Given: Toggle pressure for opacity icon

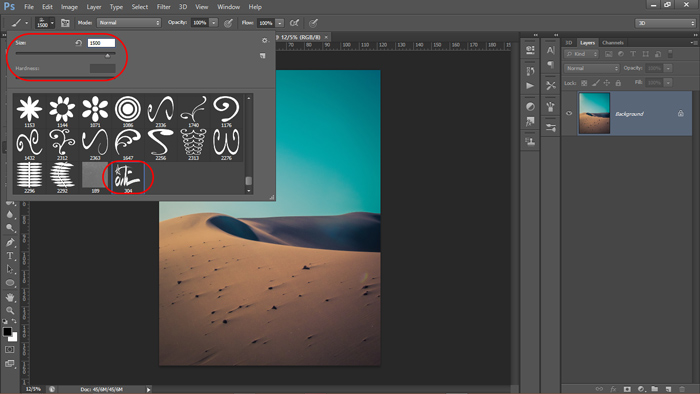Looking at the screenshot, I should (x=228, y=23).
